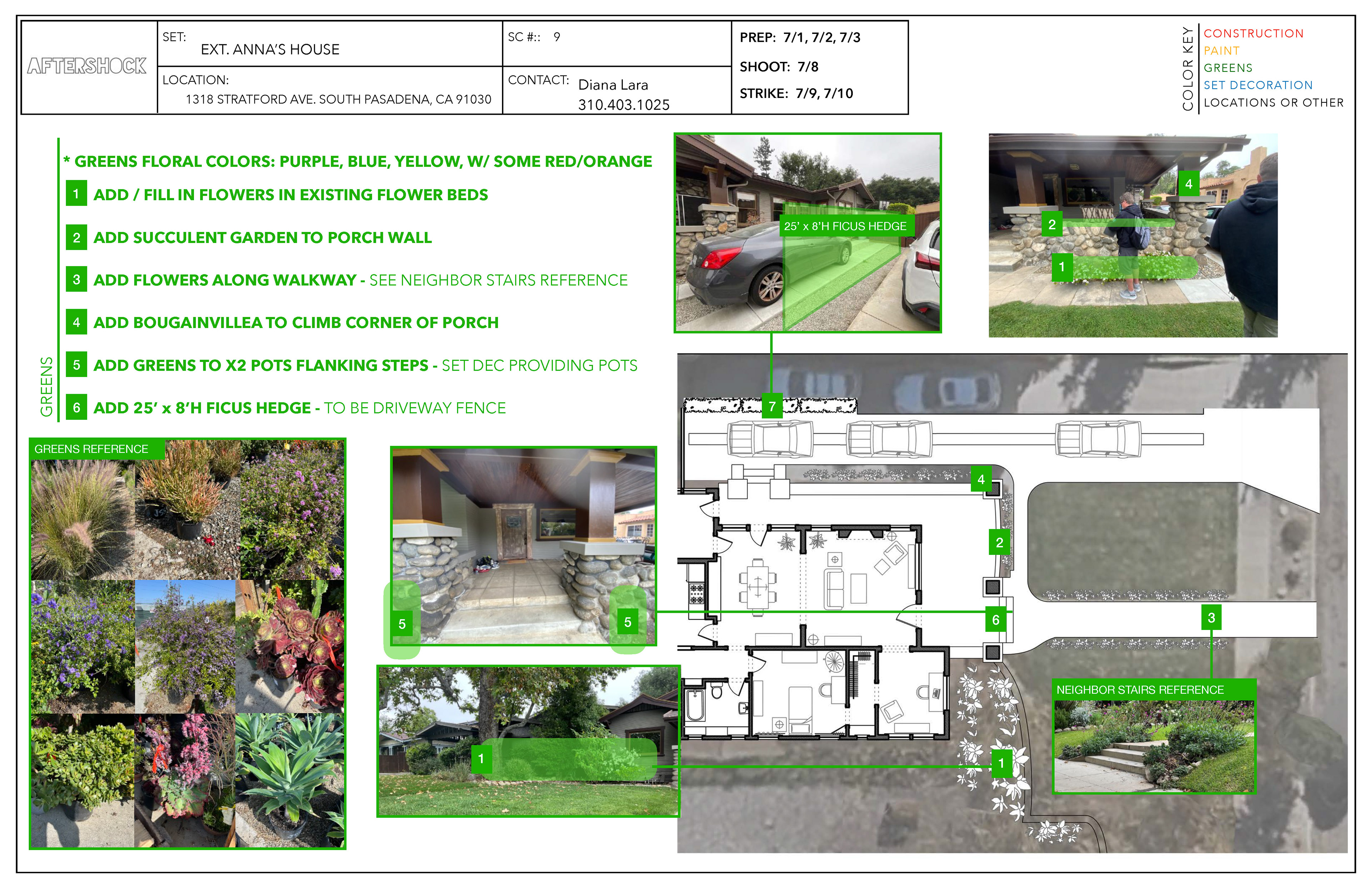1372x888 pixels.
Task: Click the vertical GREENS section label
Action: (46, 386)
